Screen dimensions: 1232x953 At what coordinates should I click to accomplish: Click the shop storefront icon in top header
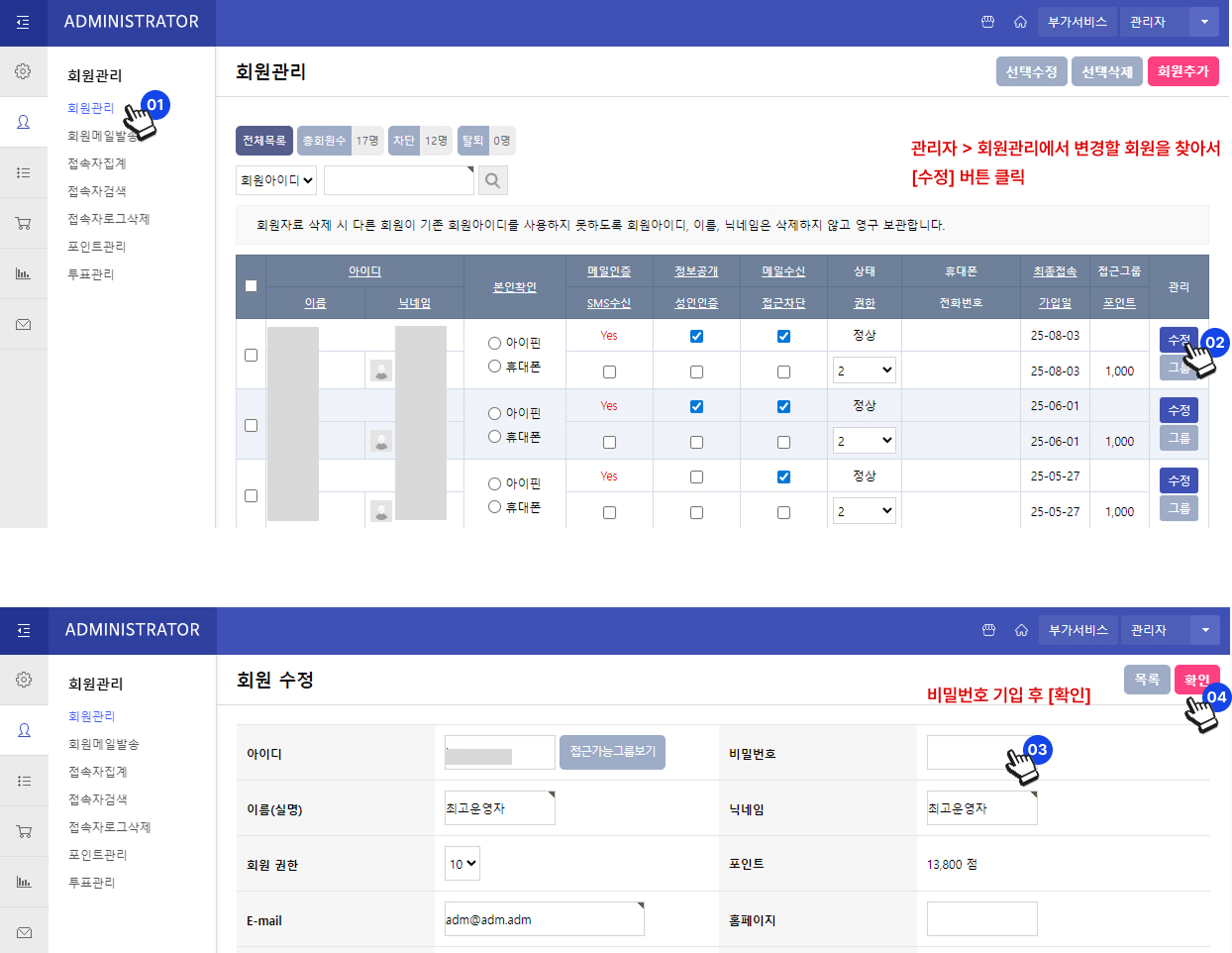pyautogui.click(x=987, y=22)
